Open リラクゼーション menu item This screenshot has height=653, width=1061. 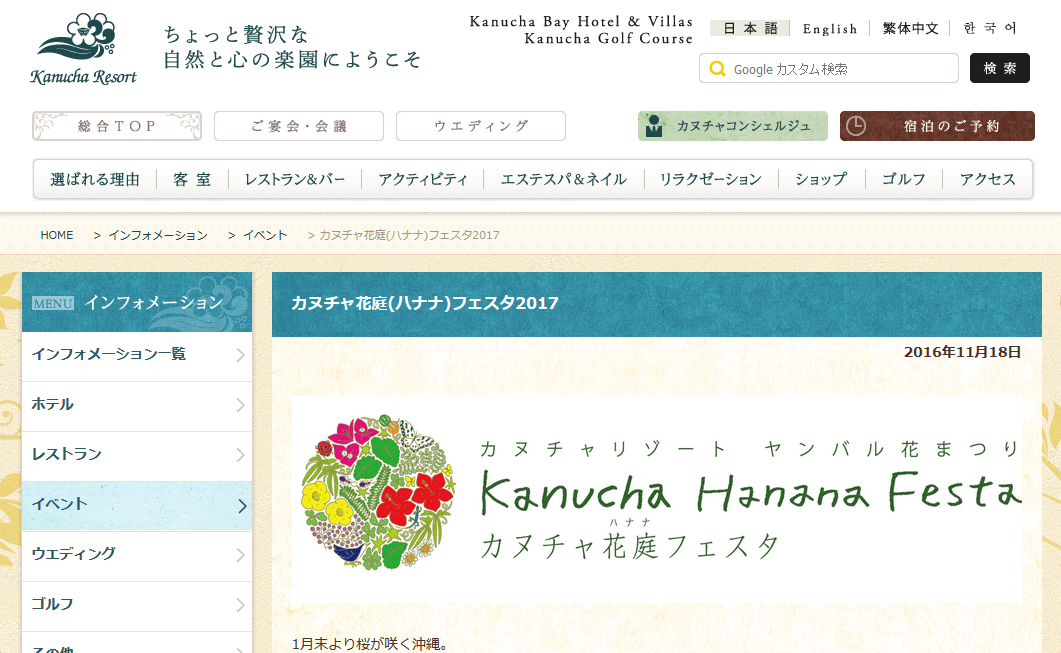coord(710,179)
